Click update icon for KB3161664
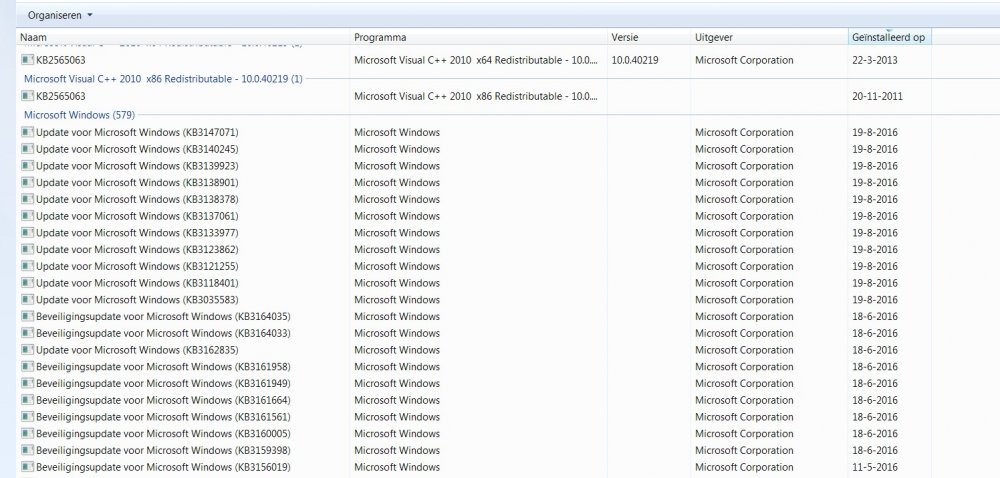 click(27, 400)
